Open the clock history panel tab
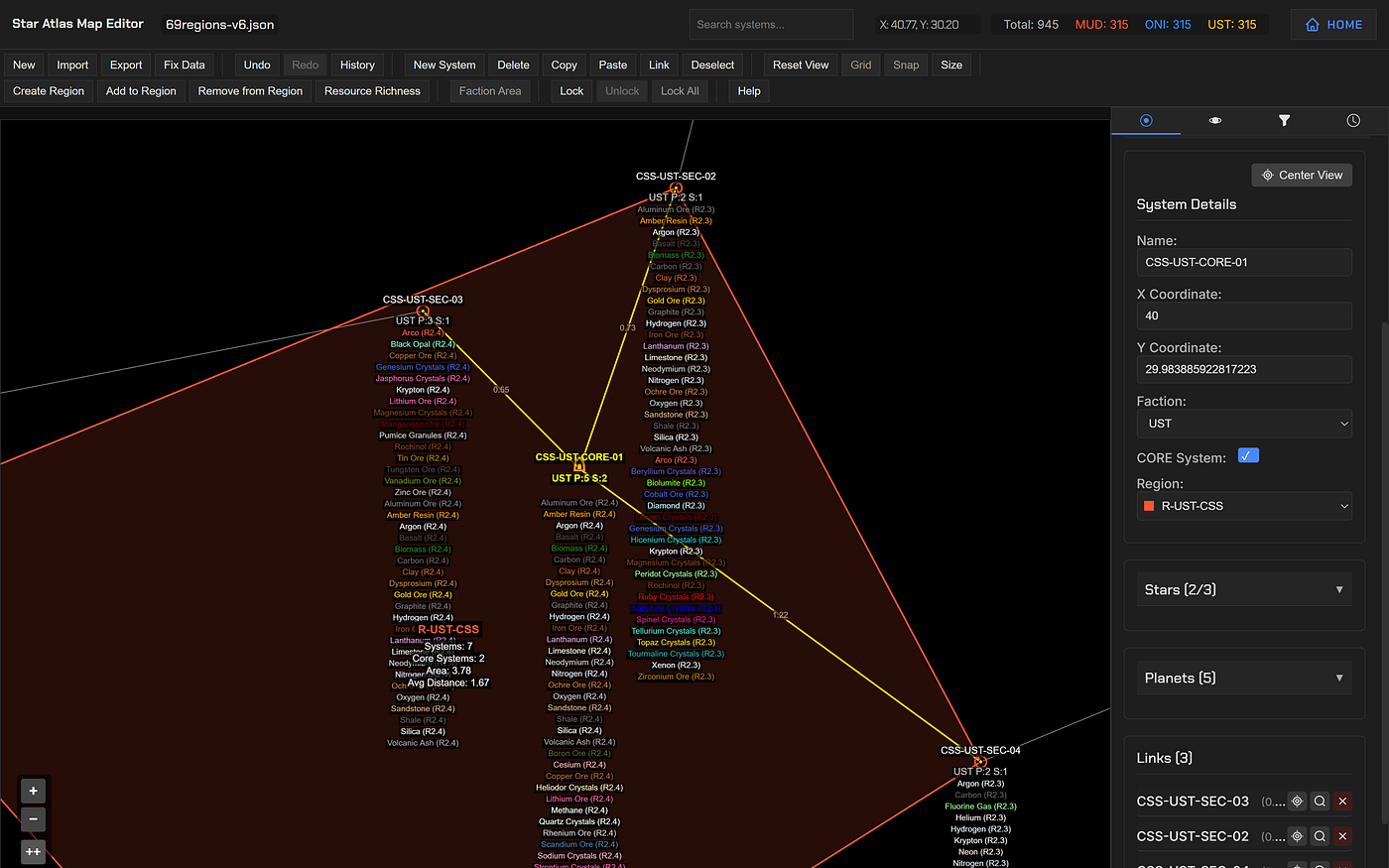The width and height of the screenshot is (1389, 868). 1352,120
